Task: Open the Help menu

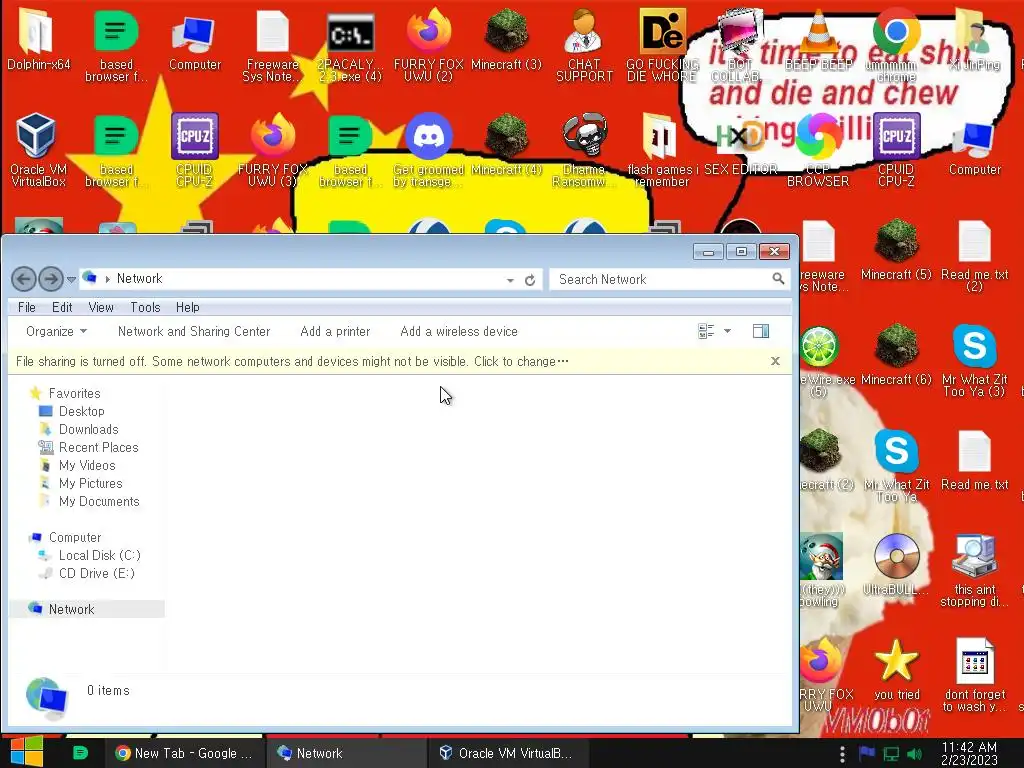Action: (187, 307)
